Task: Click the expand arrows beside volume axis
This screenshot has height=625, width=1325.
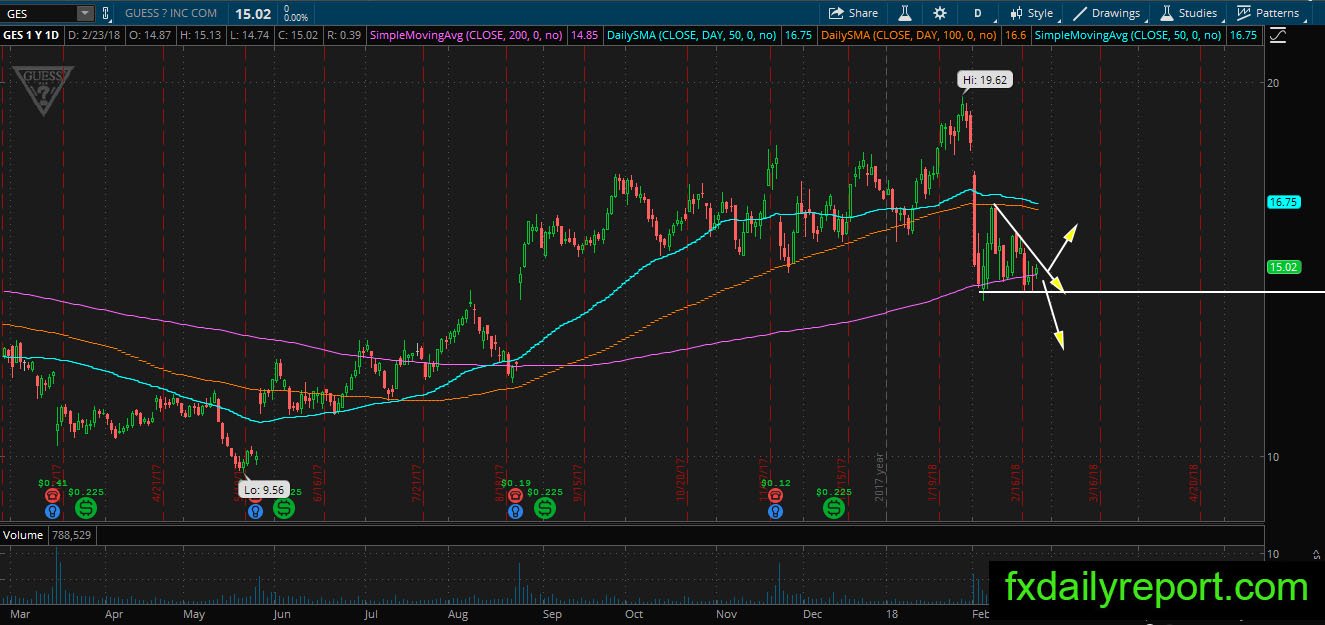Action: [1317, 552]
